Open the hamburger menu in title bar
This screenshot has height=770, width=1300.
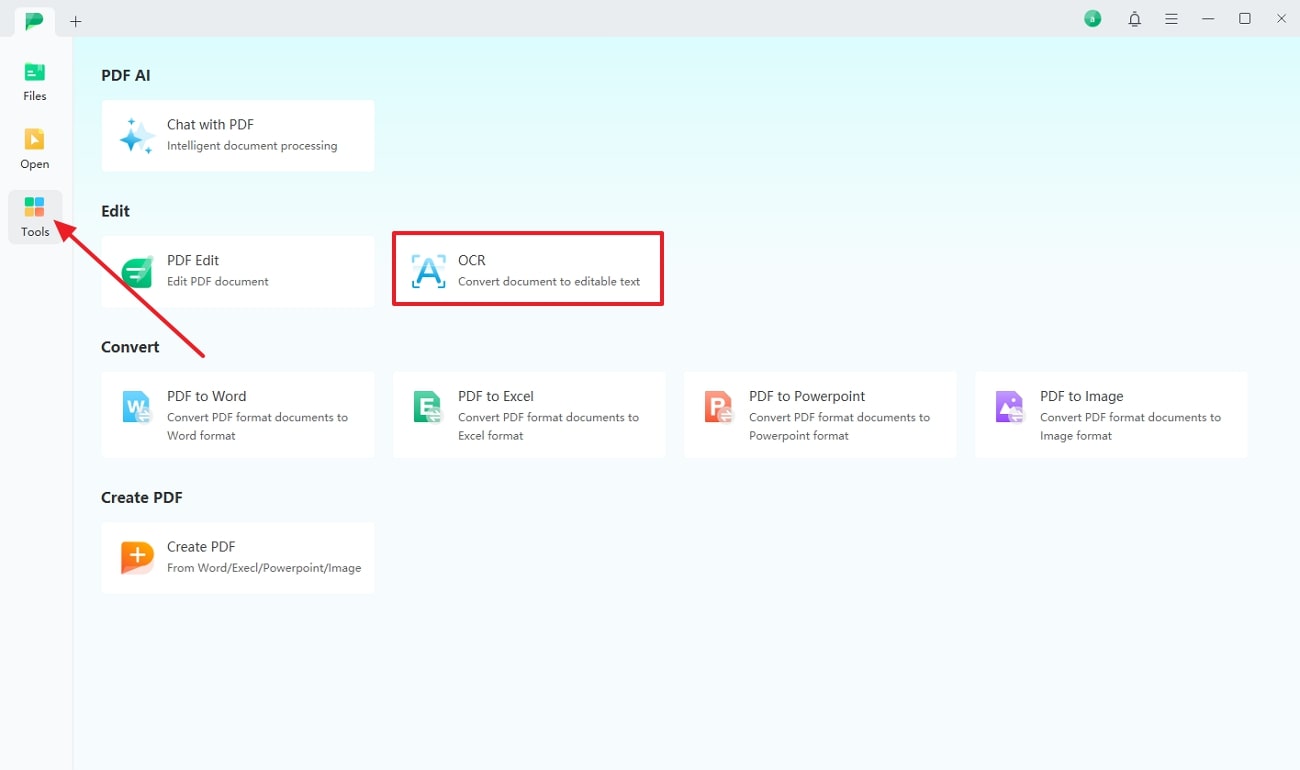tap(1171, 19)
